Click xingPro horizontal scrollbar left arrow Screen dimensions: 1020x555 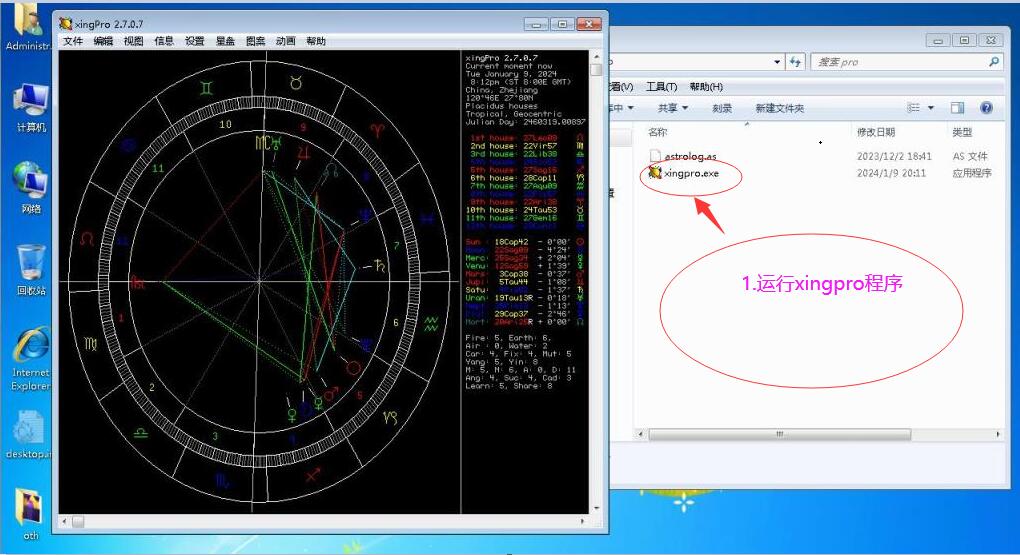[64, 521]
